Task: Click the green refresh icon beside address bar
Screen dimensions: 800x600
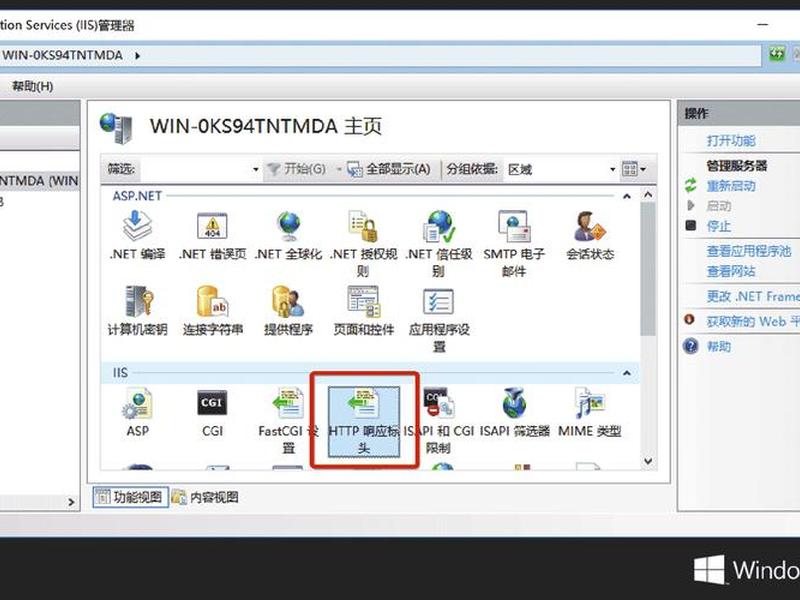Action: 777,54
